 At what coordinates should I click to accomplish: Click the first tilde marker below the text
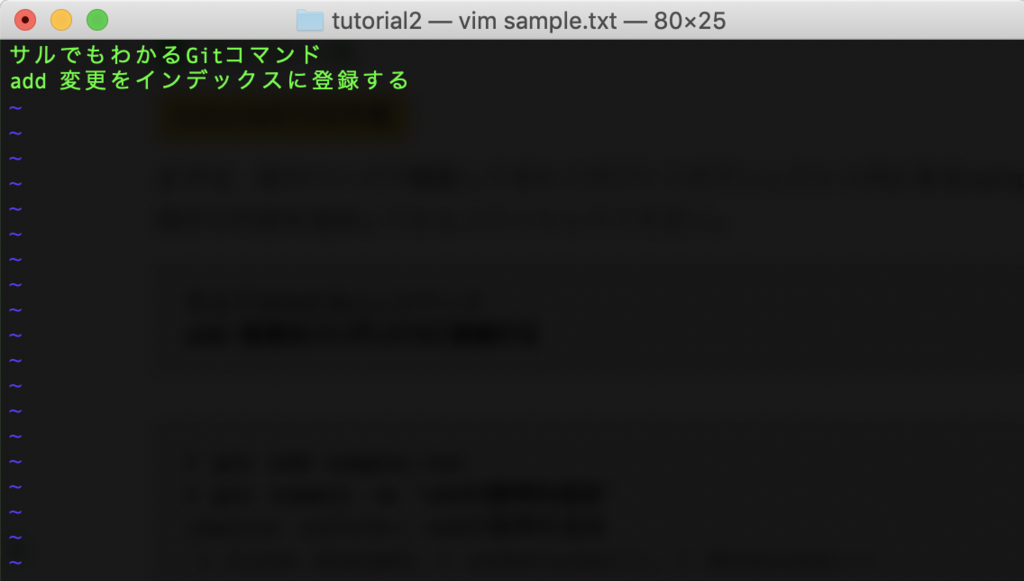coord(16,108)
